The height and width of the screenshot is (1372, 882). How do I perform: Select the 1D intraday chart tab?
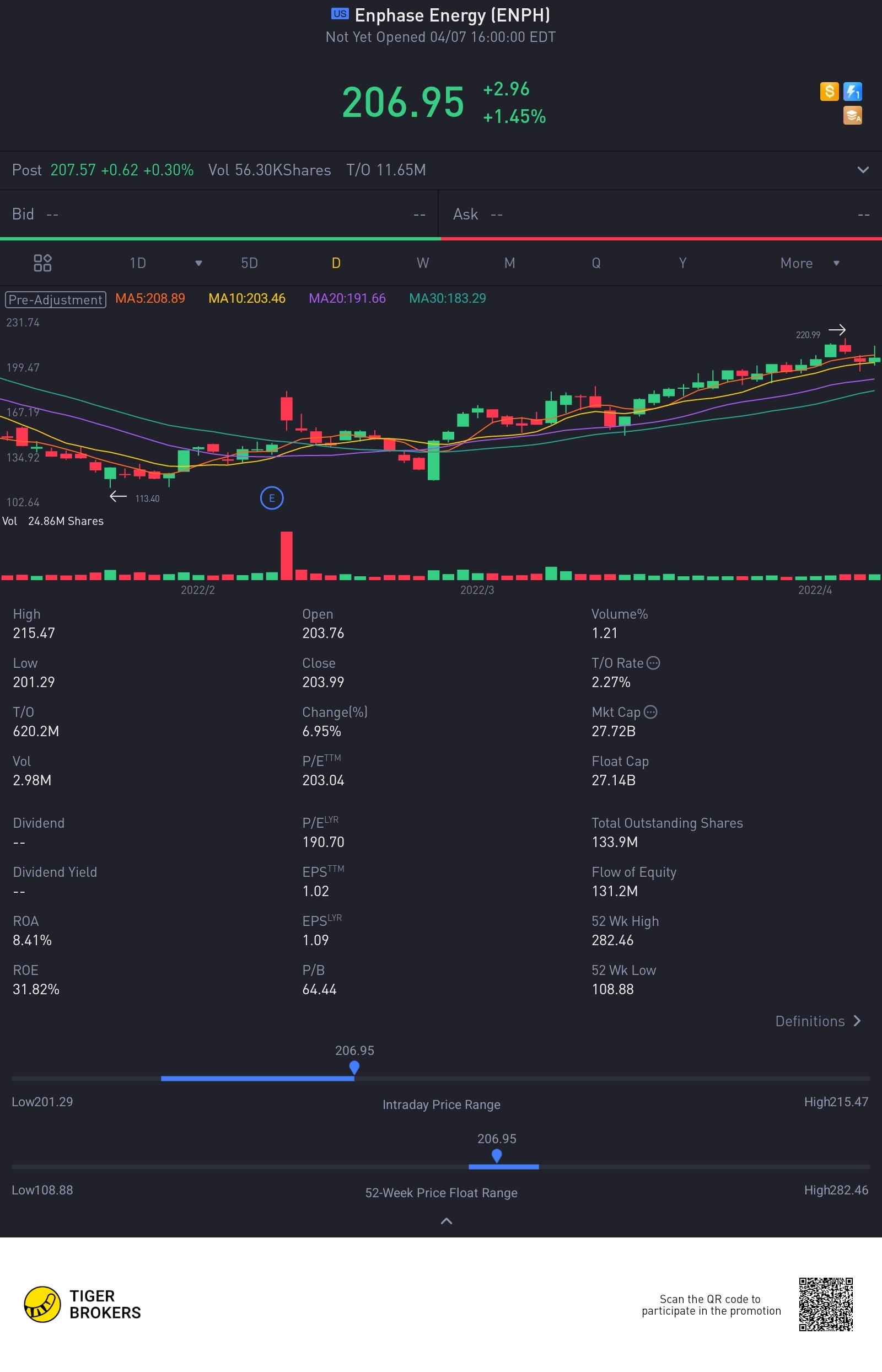(x=137, y=263)
